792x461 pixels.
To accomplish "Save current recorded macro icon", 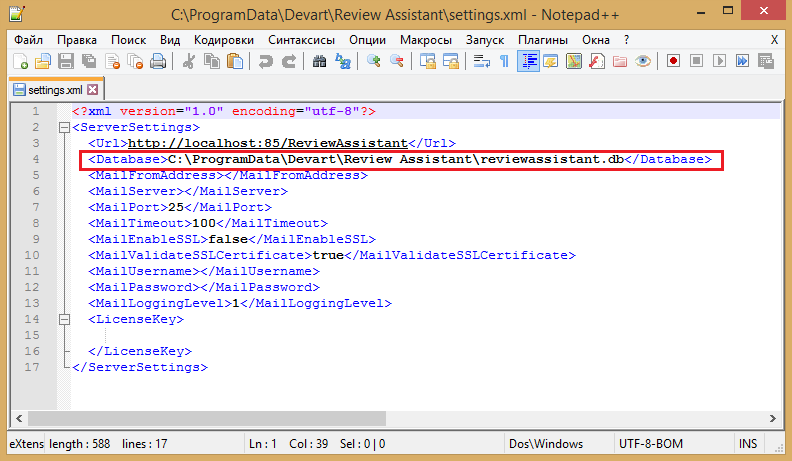I will pos(766,62).
